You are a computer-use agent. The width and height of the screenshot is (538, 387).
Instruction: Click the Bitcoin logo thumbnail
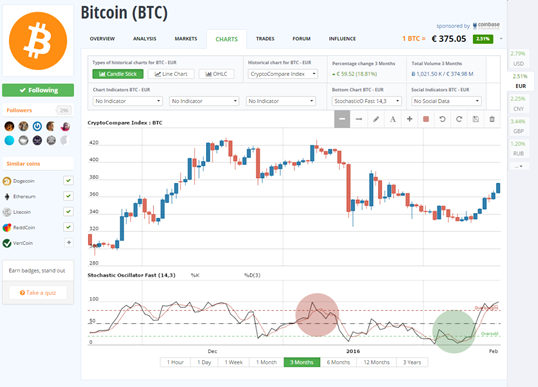[38, 41]
